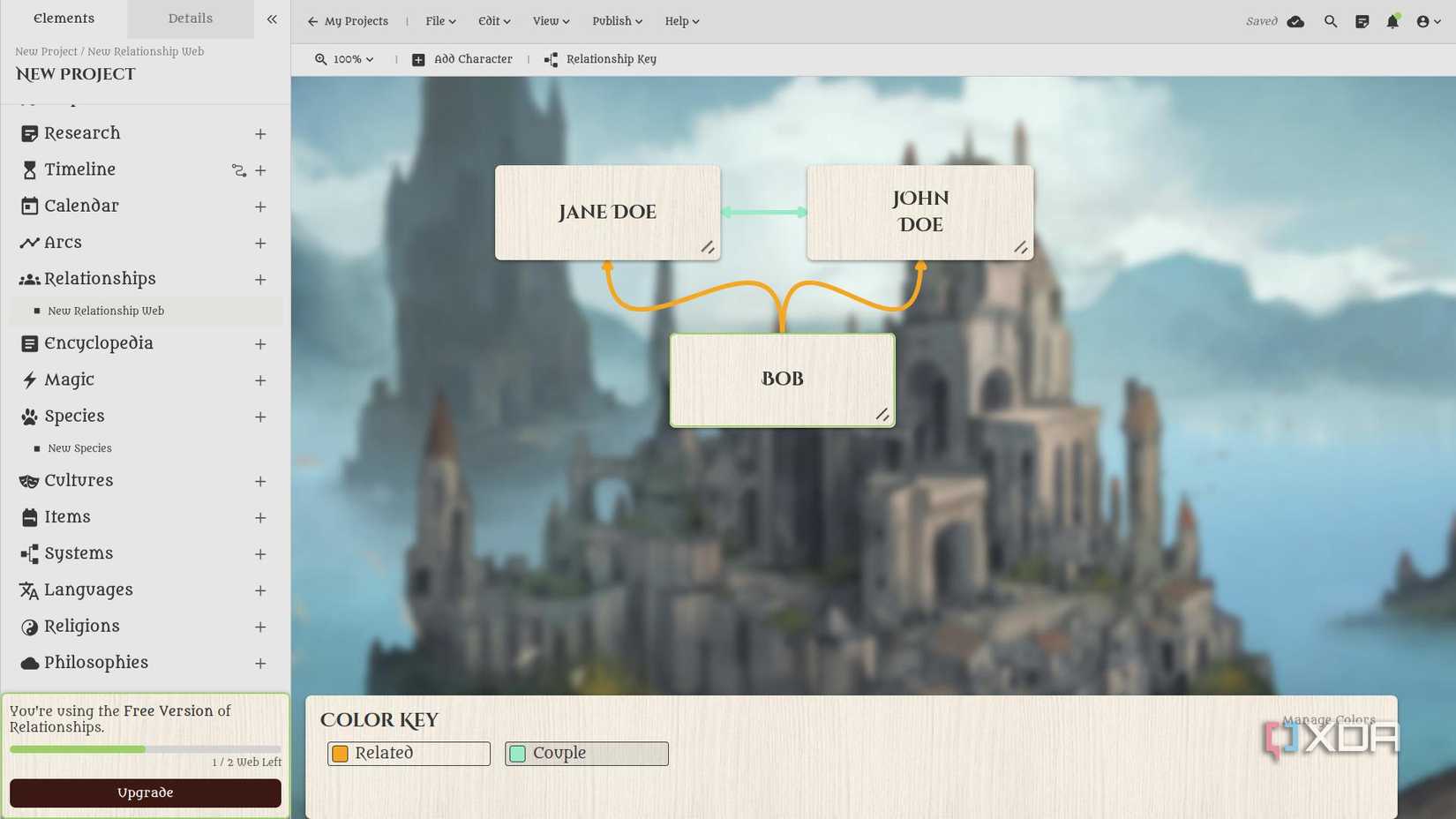Open search using the magnifier icon
The height and width of the screenshot is (819, 1456).
click(1331, 20)
